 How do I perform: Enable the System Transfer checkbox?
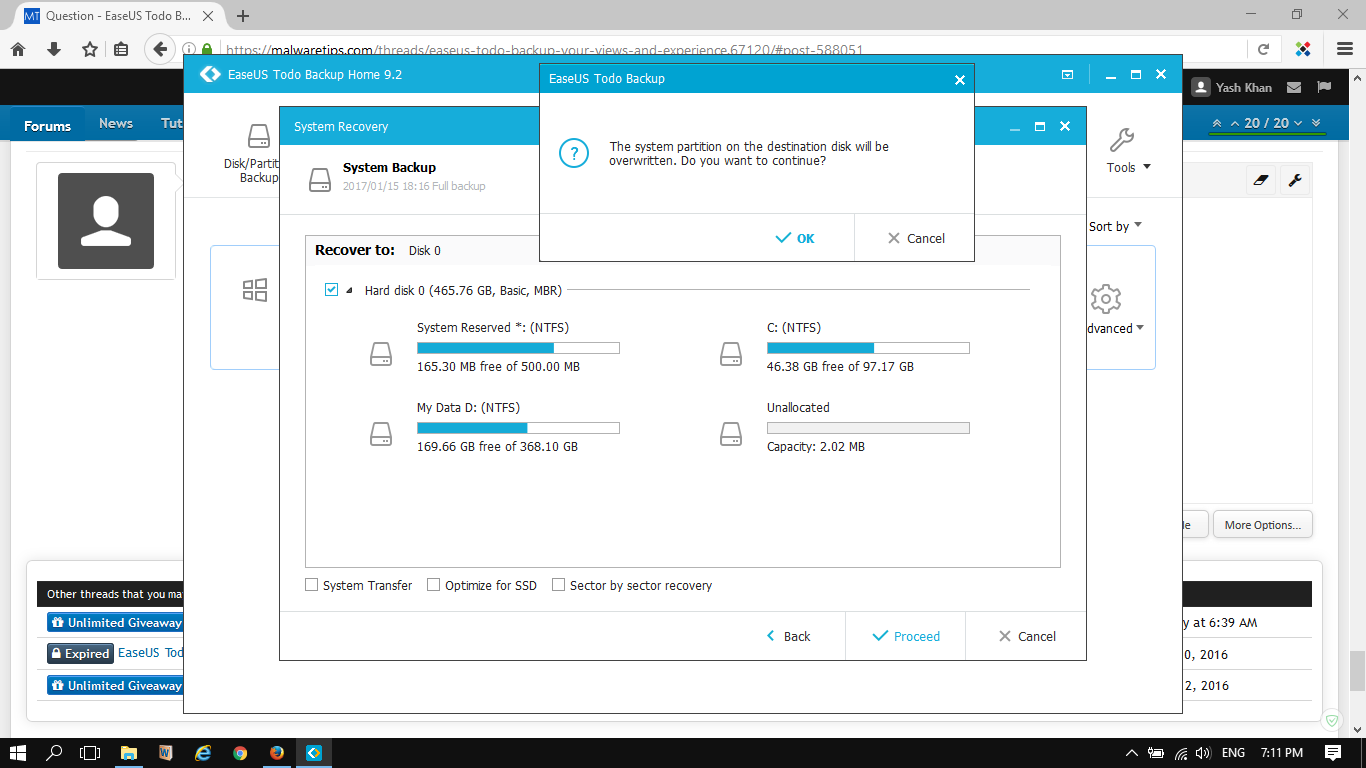coord(312,585)
